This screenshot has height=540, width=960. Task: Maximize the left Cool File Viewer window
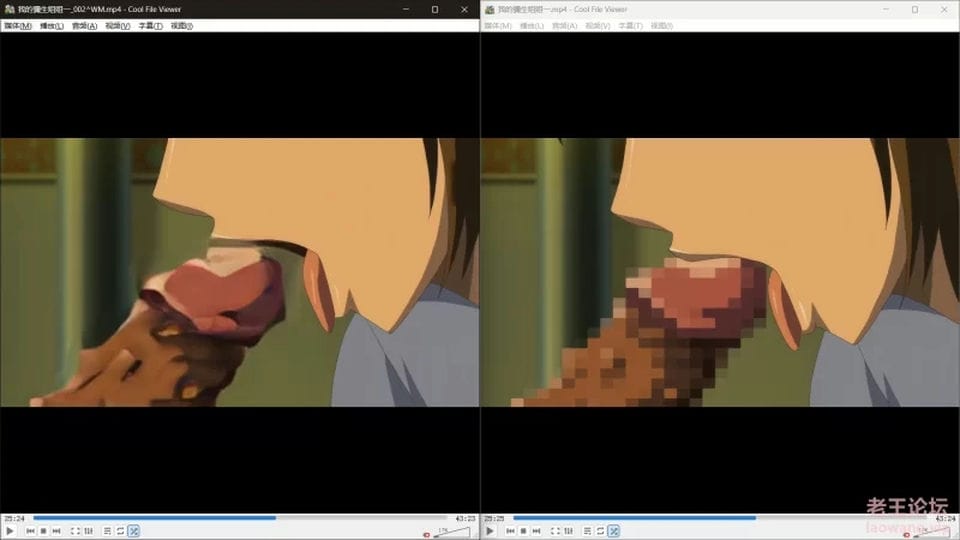coord(435,9)
